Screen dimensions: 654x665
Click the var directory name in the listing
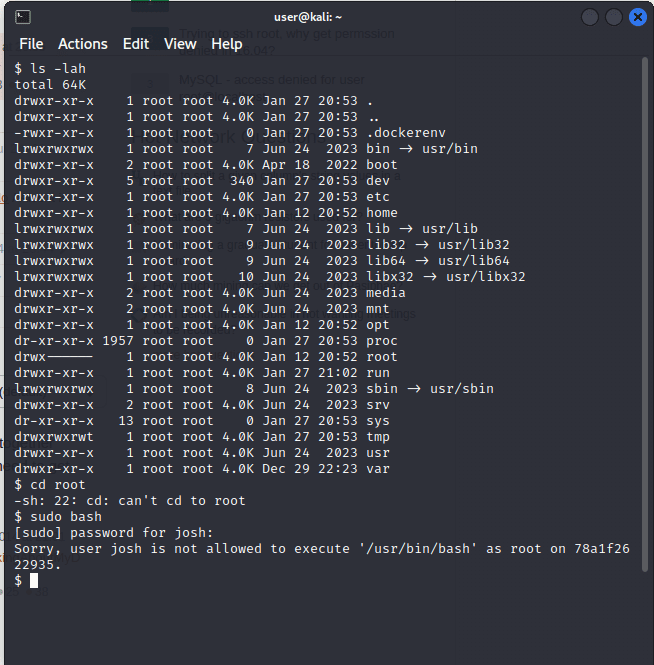tap(378, 469)
